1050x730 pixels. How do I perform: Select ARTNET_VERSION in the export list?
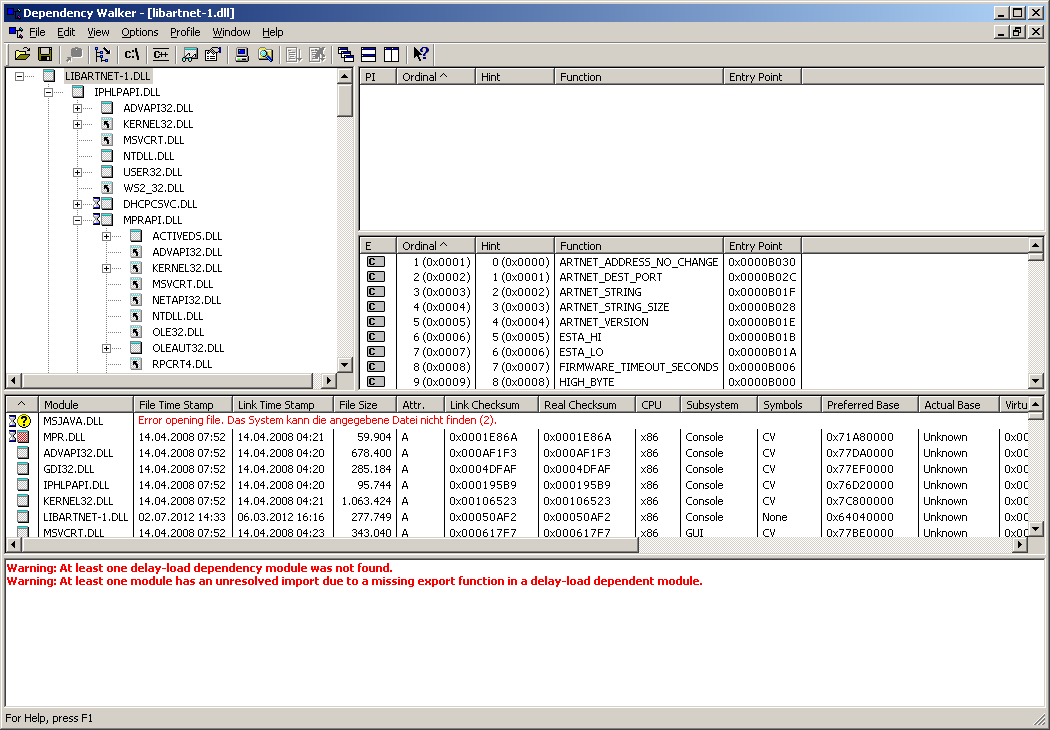[603, 322]
